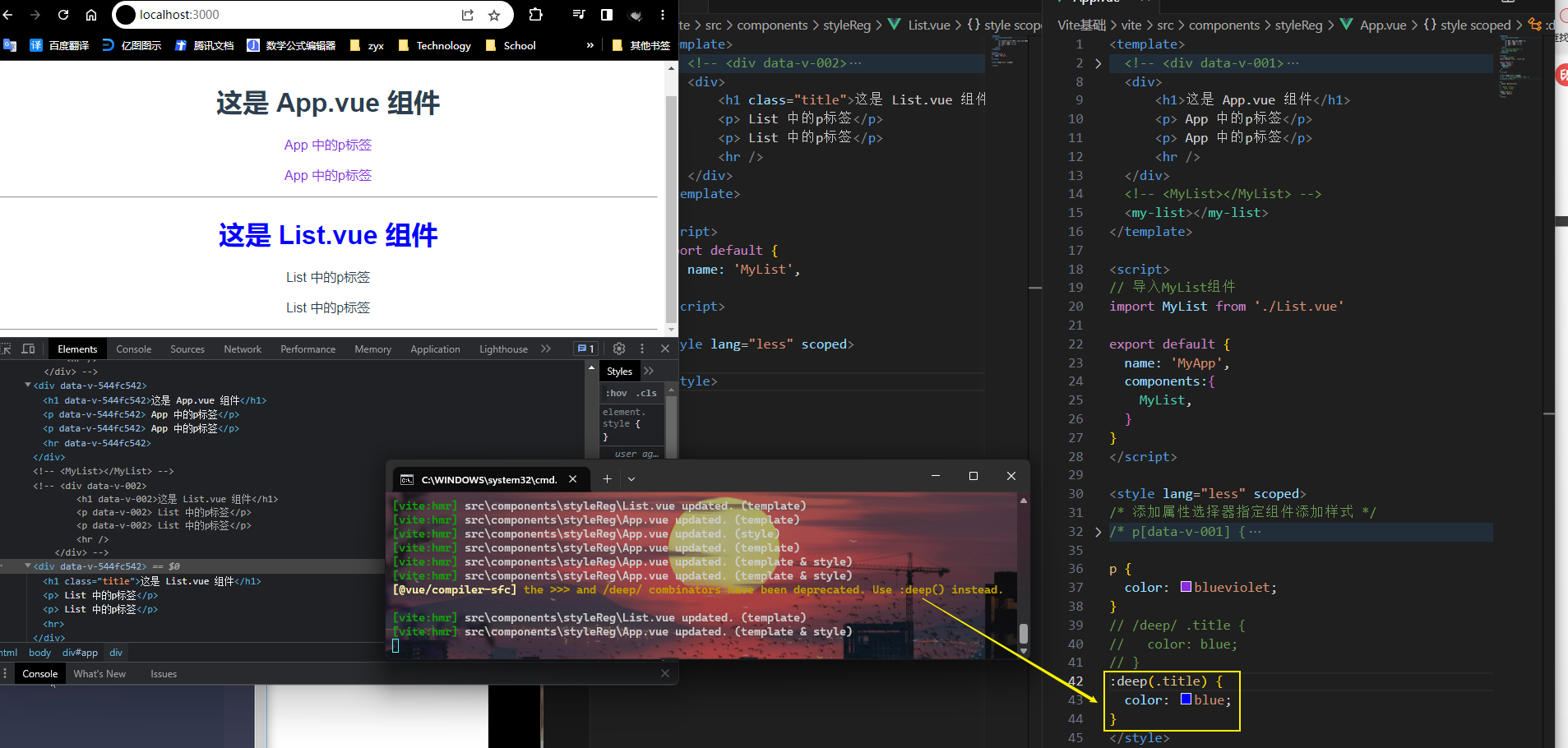Click div#app in DevTools breadcrumb

coord(80,653)
